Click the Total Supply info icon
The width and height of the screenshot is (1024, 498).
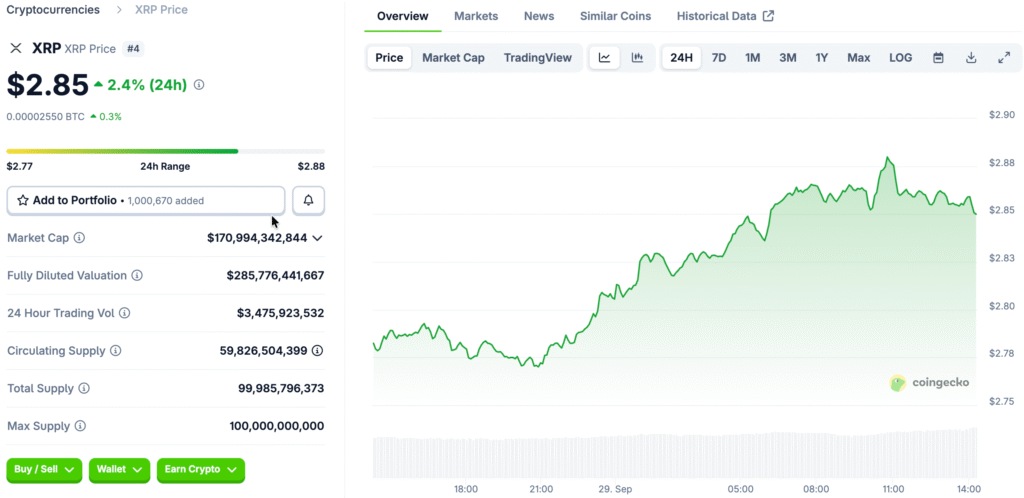point(84,388)
